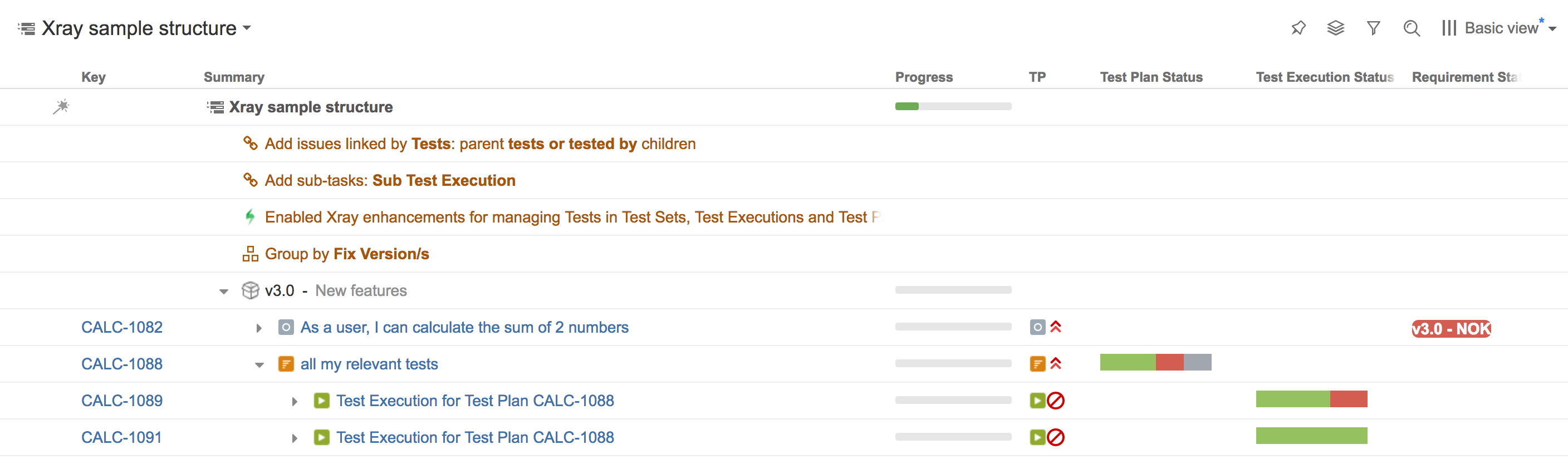Expand CALC-1091 test execution row

(295, 438)
